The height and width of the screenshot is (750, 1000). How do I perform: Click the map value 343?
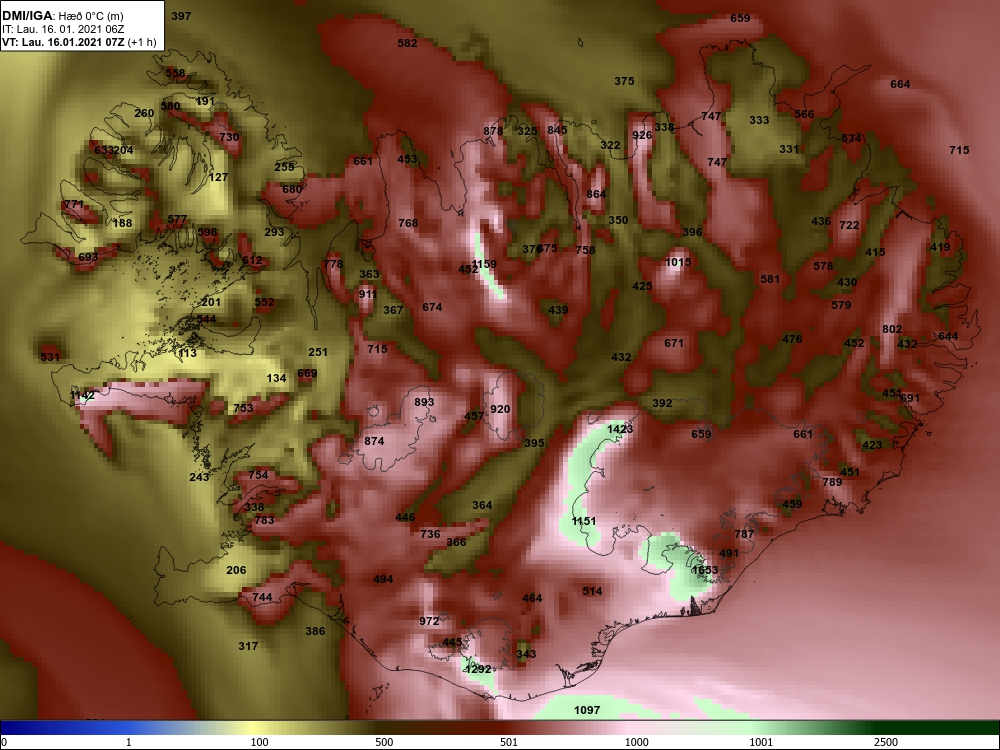[526, 654]
